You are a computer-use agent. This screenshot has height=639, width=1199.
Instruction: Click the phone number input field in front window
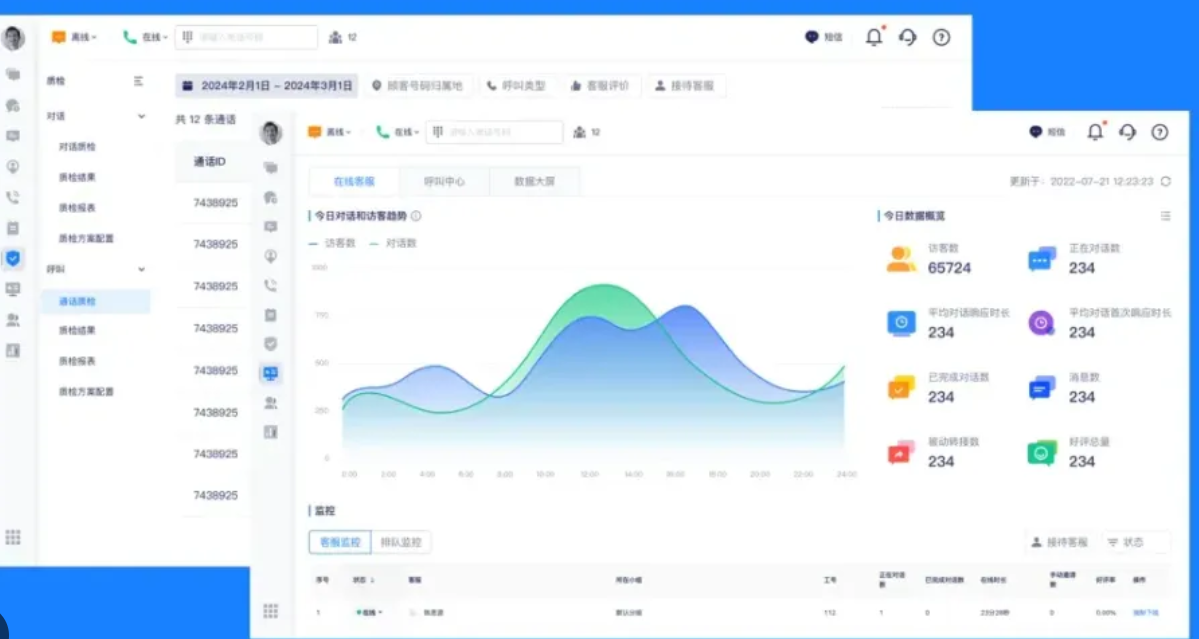click(495, 132)
